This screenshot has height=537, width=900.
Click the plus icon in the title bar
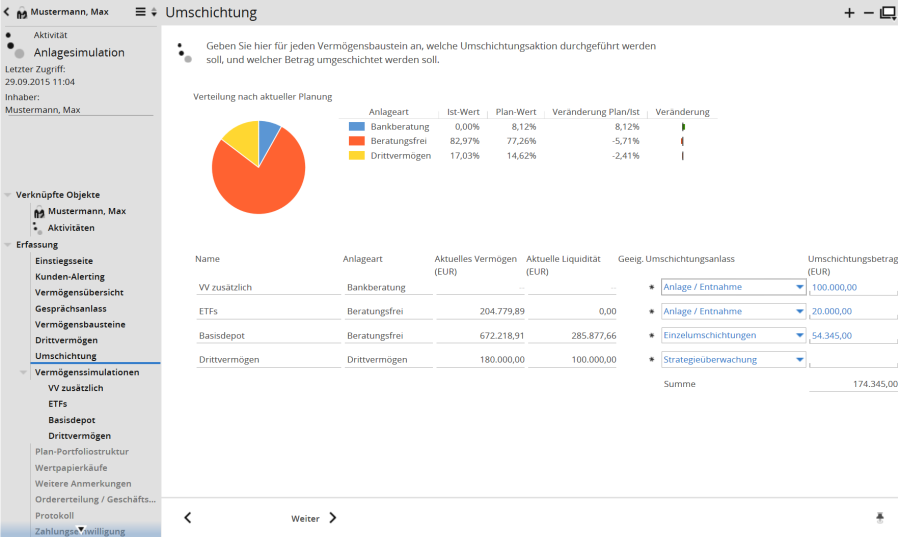pos(850,13)
